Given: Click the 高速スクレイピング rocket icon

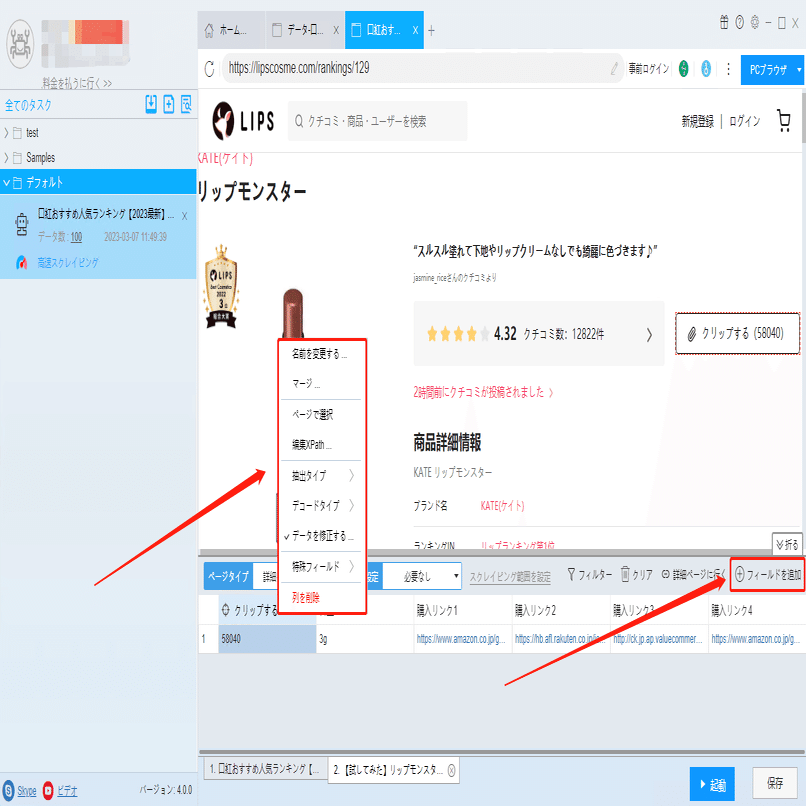Looking at the screenshot, I should 22,263.
